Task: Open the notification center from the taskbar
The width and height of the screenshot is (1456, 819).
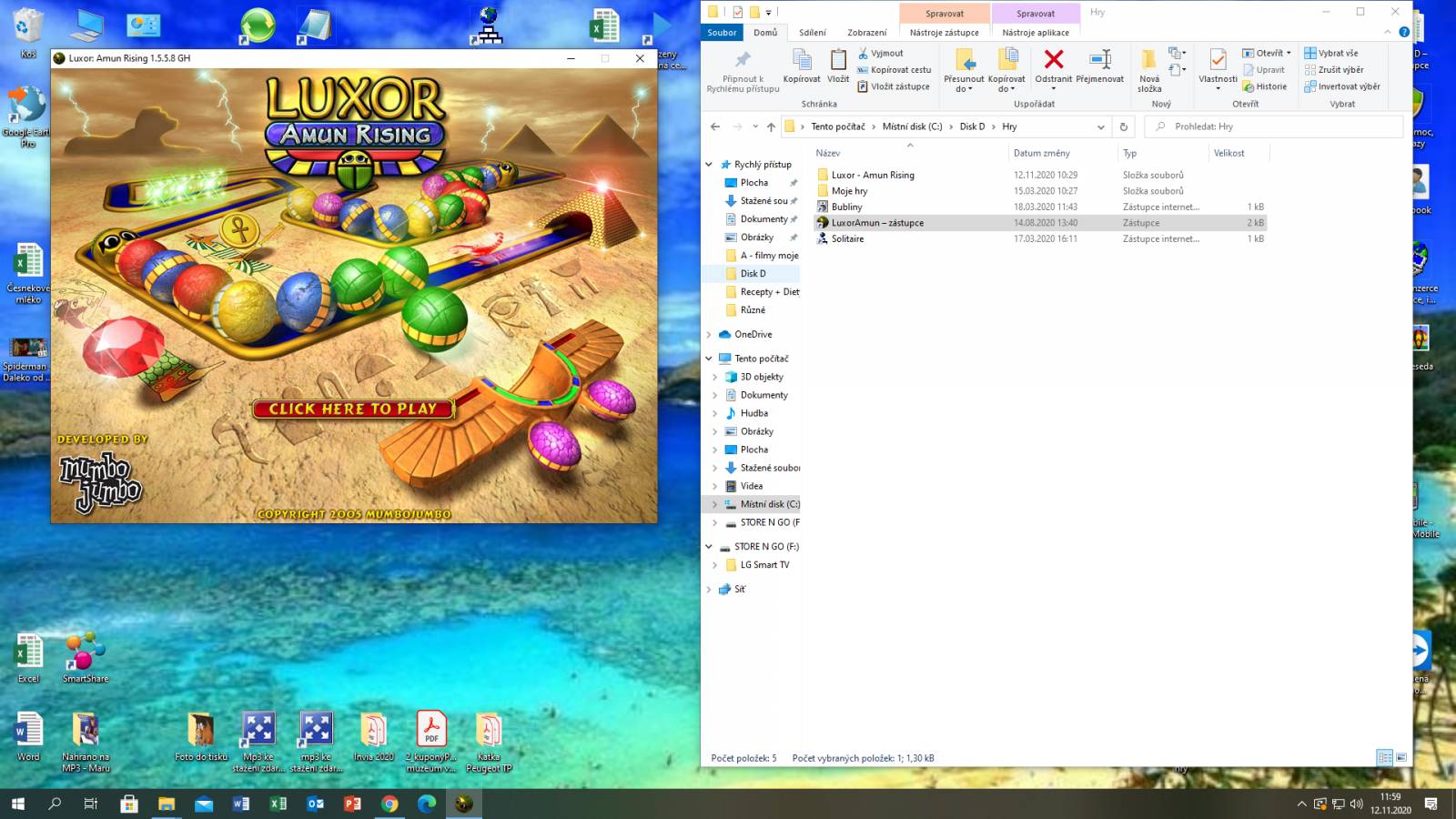Action: (x=1431, y=804)
